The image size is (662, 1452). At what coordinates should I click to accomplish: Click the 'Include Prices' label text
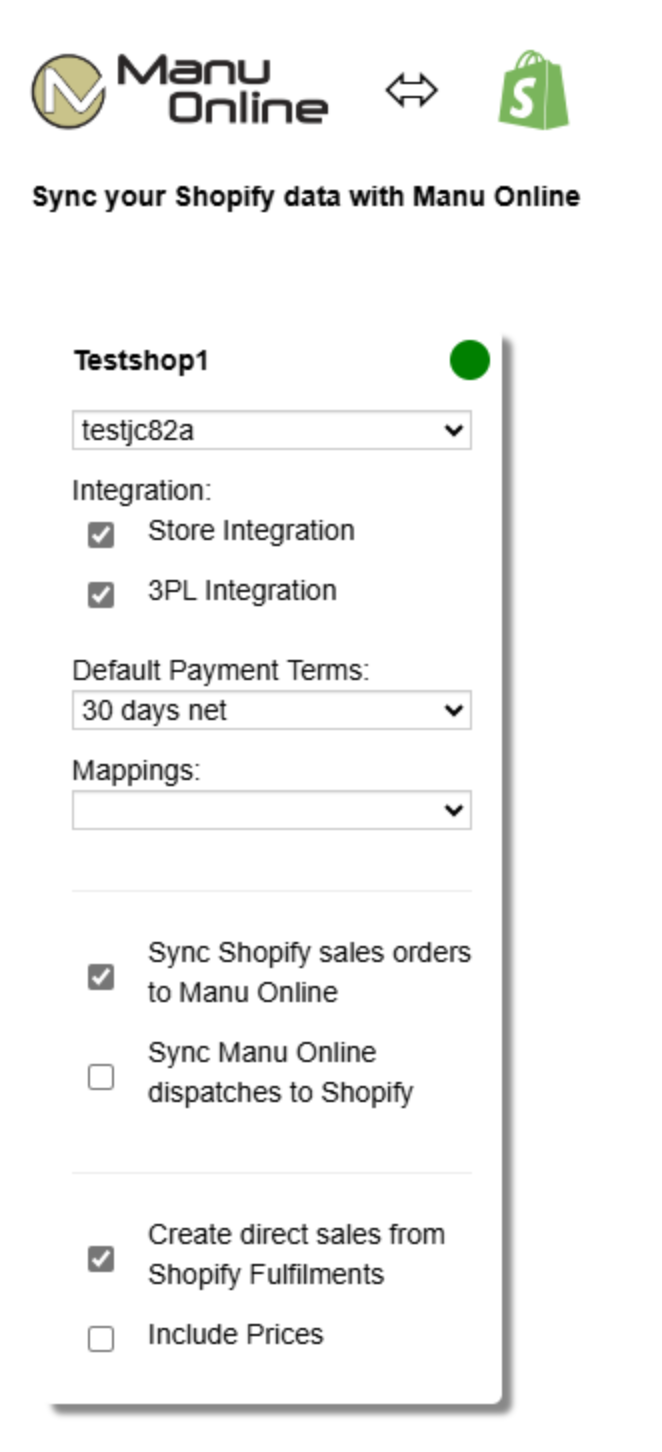click(x=236, y=1334)
